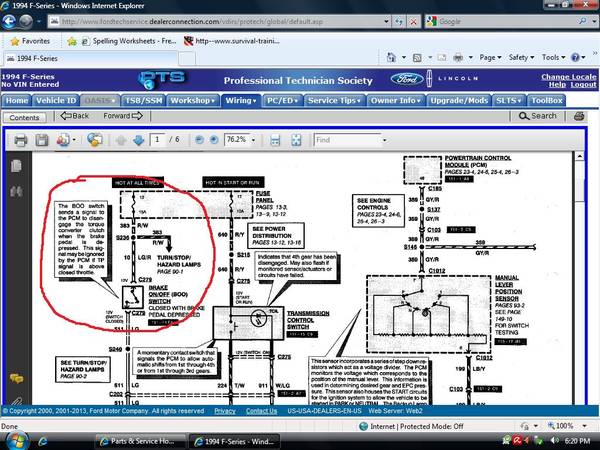600x450 pixels.
Task: Click the Contact Us footer link
Action: click(261, 411)
